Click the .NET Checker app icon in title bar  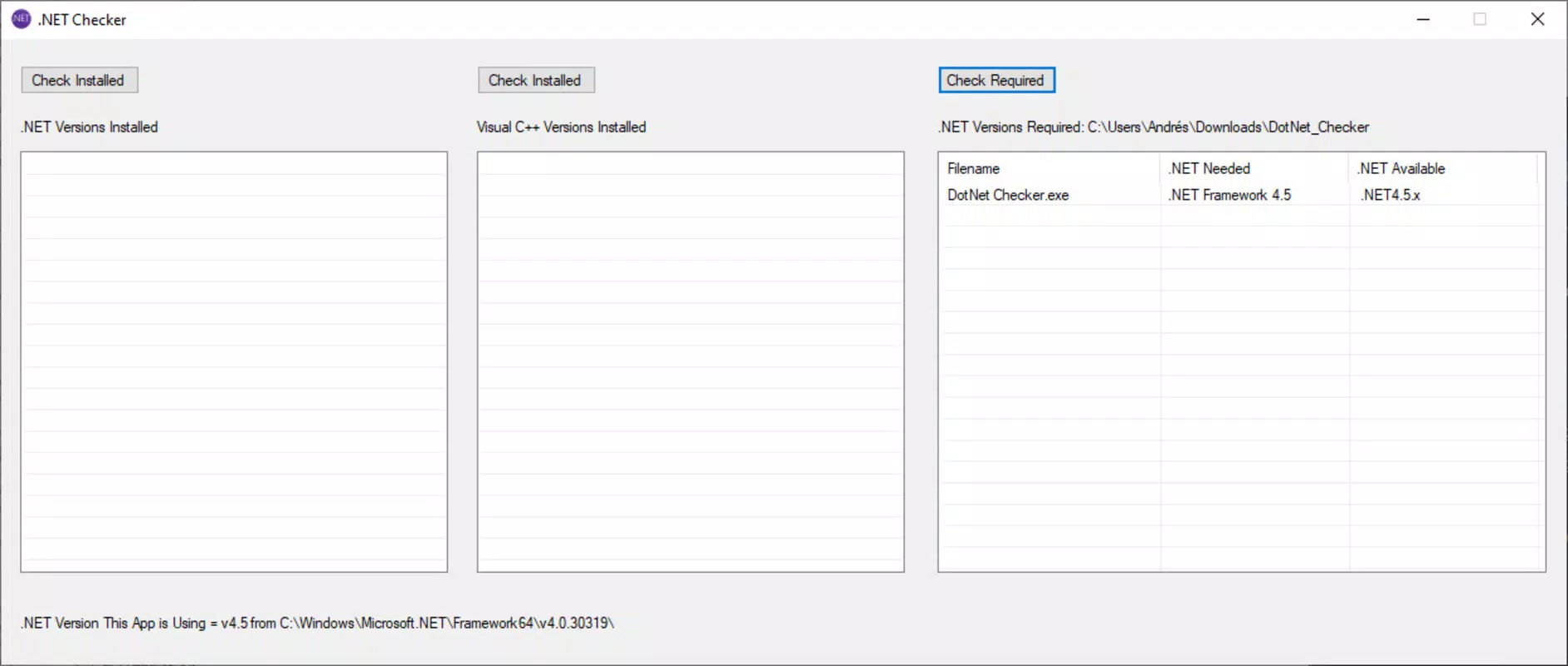21,19
